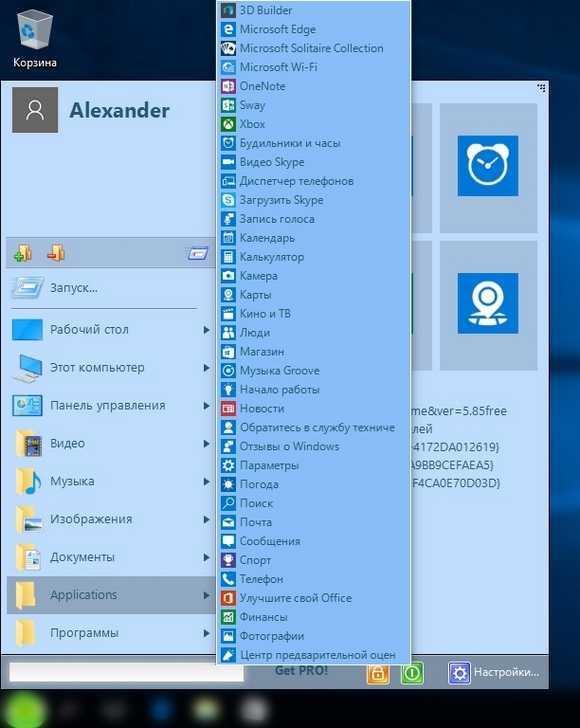Open 3D Builder icon in Applications list
The image size is (580, 728).
228,10
